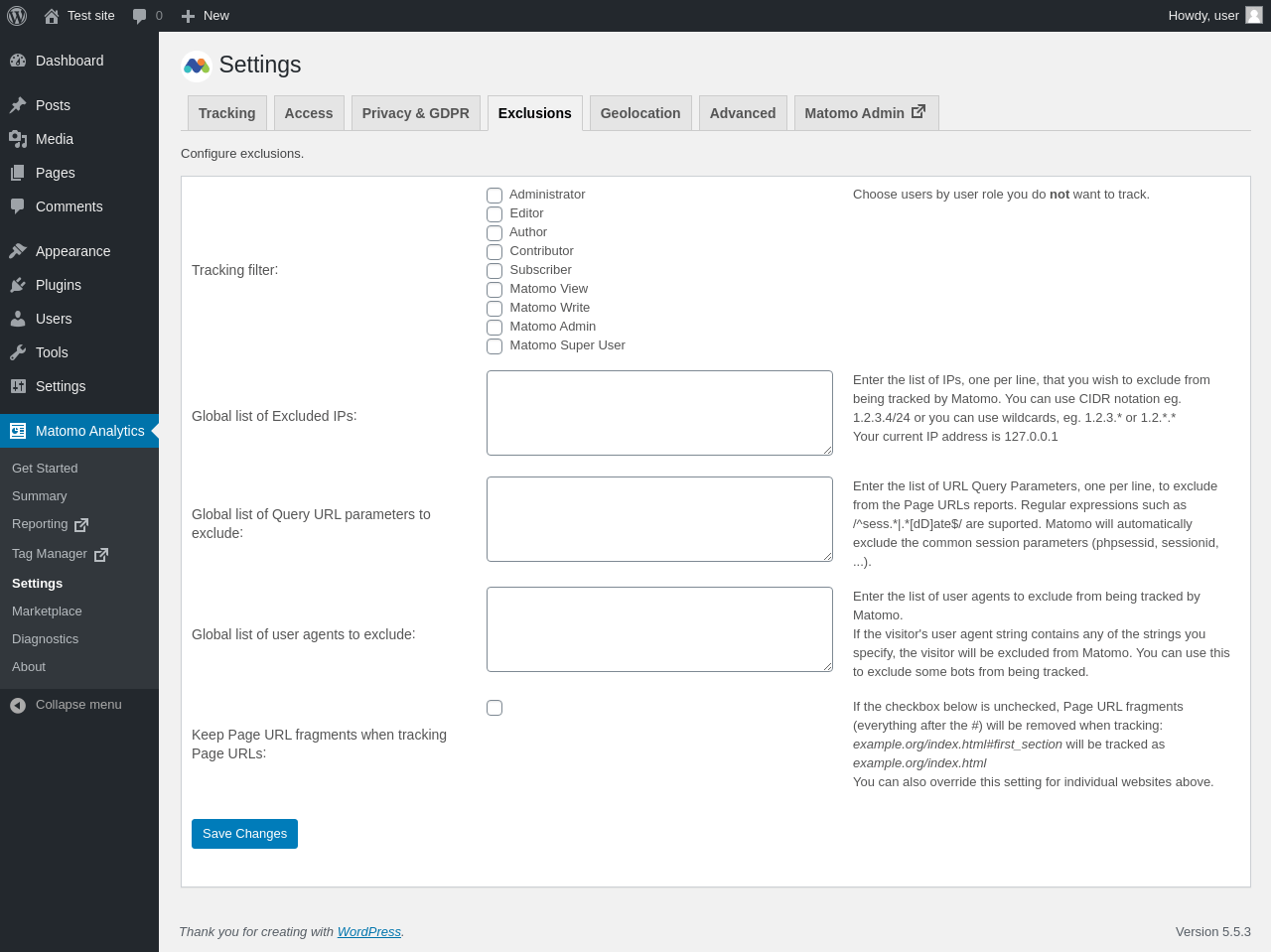Check the Subscriber role checkbox
The image size is (1271, 952).
click(x=494, y=271)
